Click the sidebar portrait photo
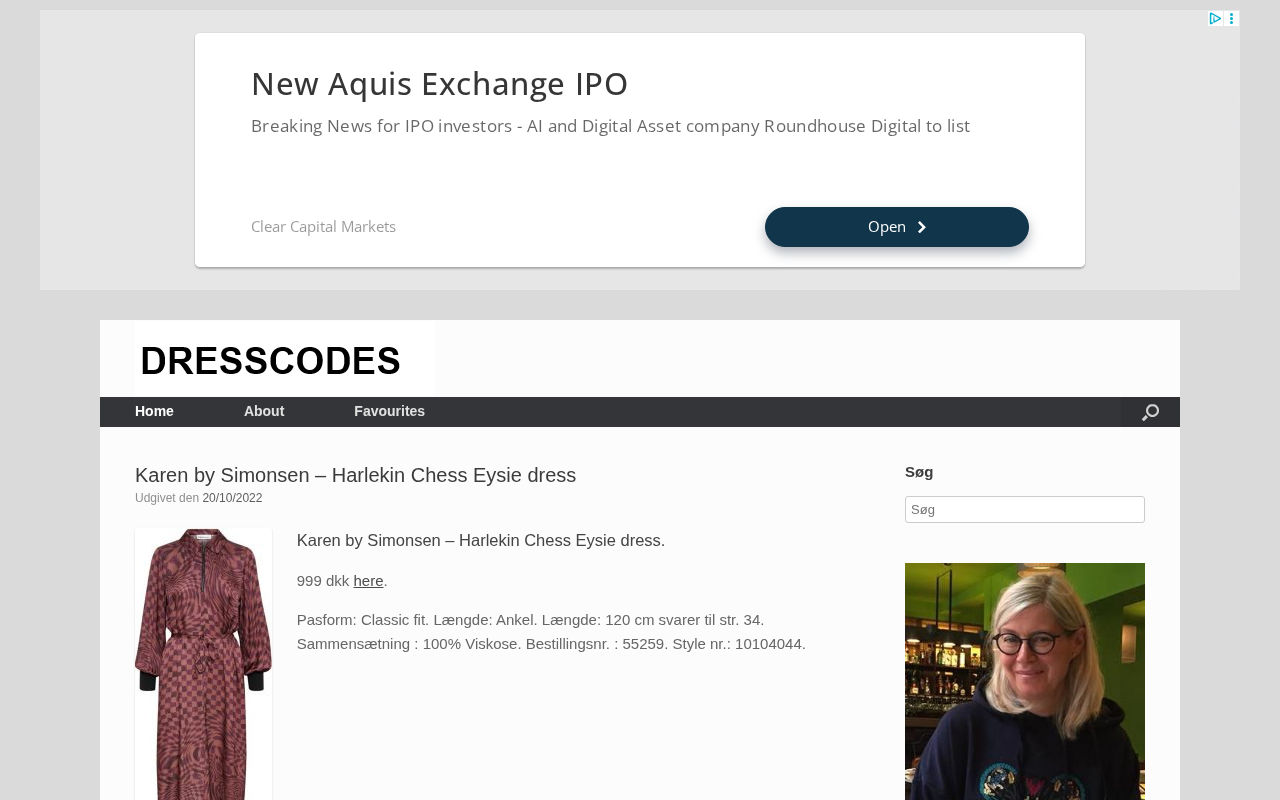Image resolution: width=1280 pixels, height=800 pixels. (1025, 681)
